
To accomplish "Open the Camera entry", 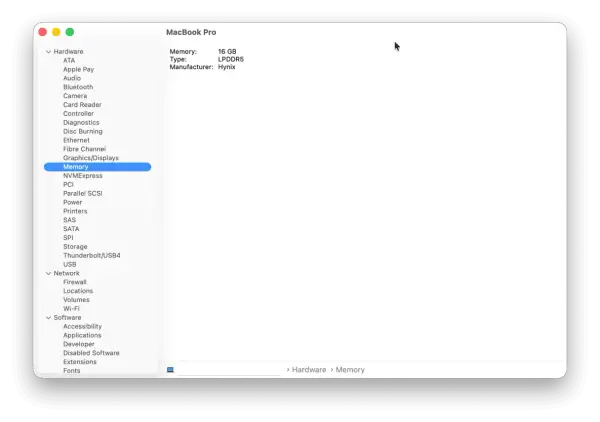I will [x=75, y=96].
